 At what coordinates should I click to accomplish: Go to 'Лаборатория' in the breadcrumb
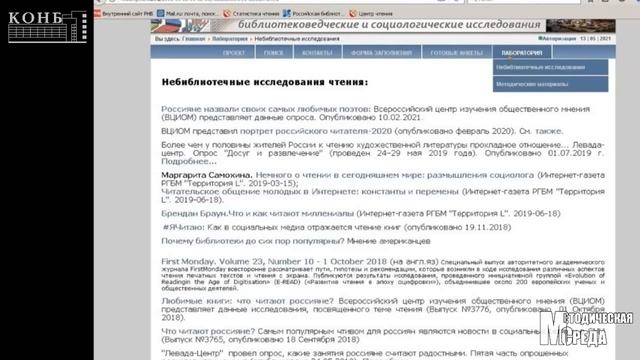pos(230,39)
